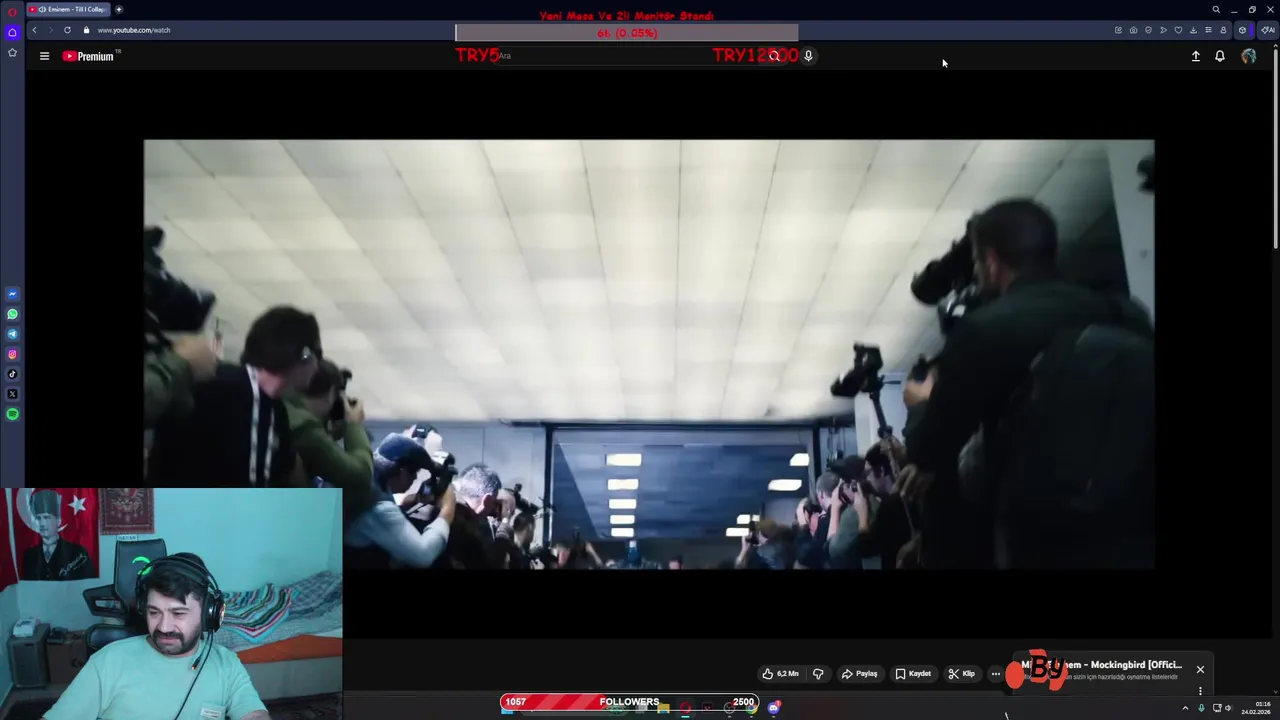Open Opera Easy Setup sliders icon
1280x720 pixels.
(x=1208, y=30)
